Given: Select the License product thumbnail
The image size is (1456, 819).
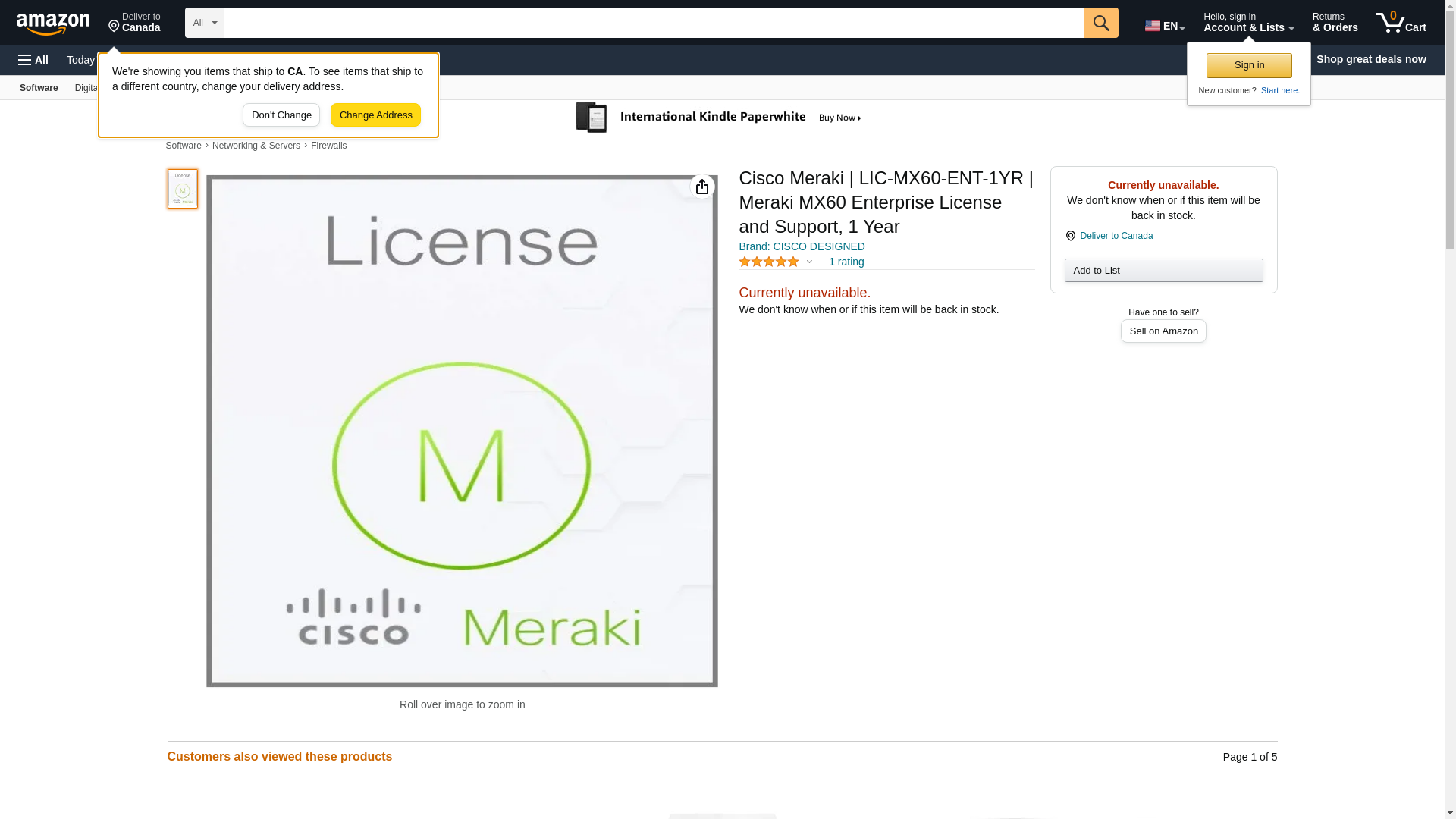Looking at the screenshot, I should pos(183,189).
